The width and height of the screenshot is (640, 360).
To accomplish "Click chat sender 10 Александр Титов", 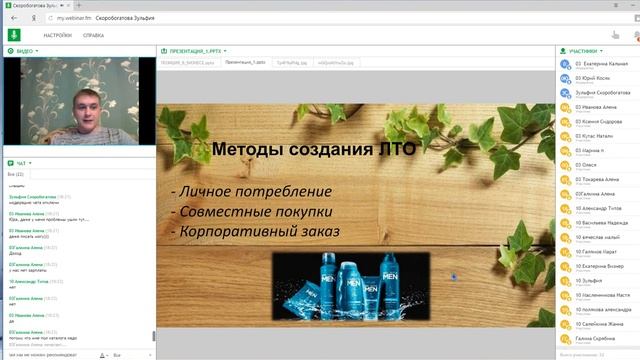I will [x=29, y=282].
